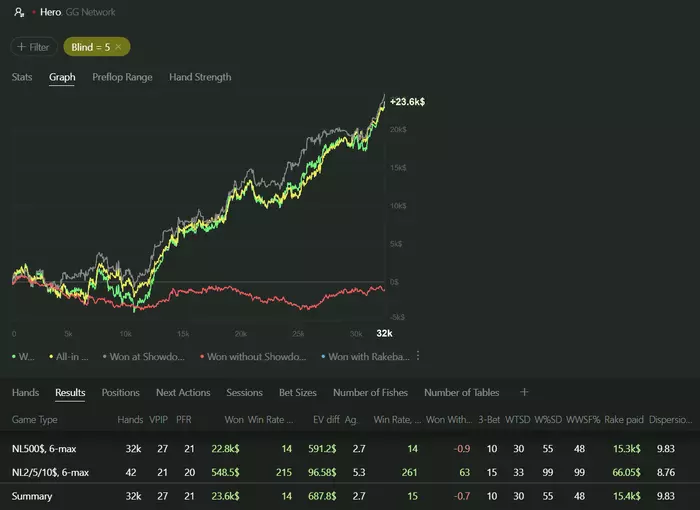The height and width of the screenshot is (510, 700).
Task: Select the NL500$, 6-max row
Action: coord(350,449)
